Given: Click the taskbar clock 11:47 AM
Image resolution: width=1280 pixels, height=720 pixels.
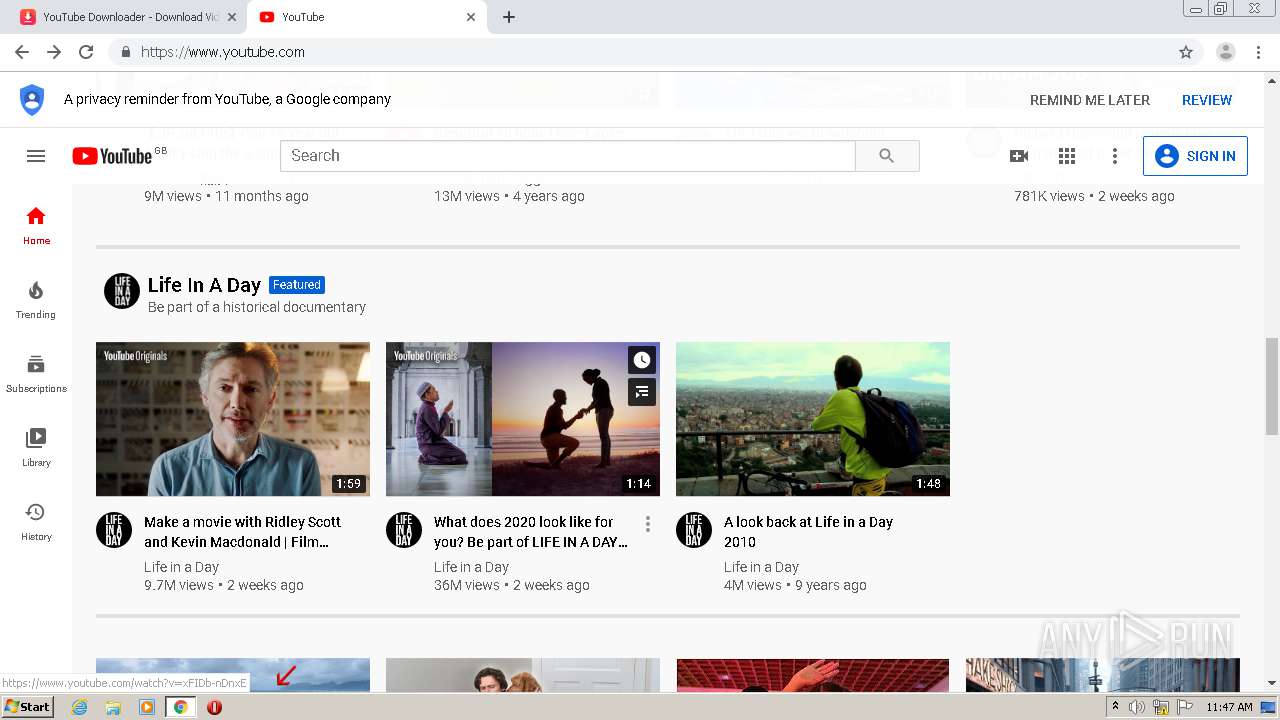Looking at the screenshot, I should tap(1229, 707).
